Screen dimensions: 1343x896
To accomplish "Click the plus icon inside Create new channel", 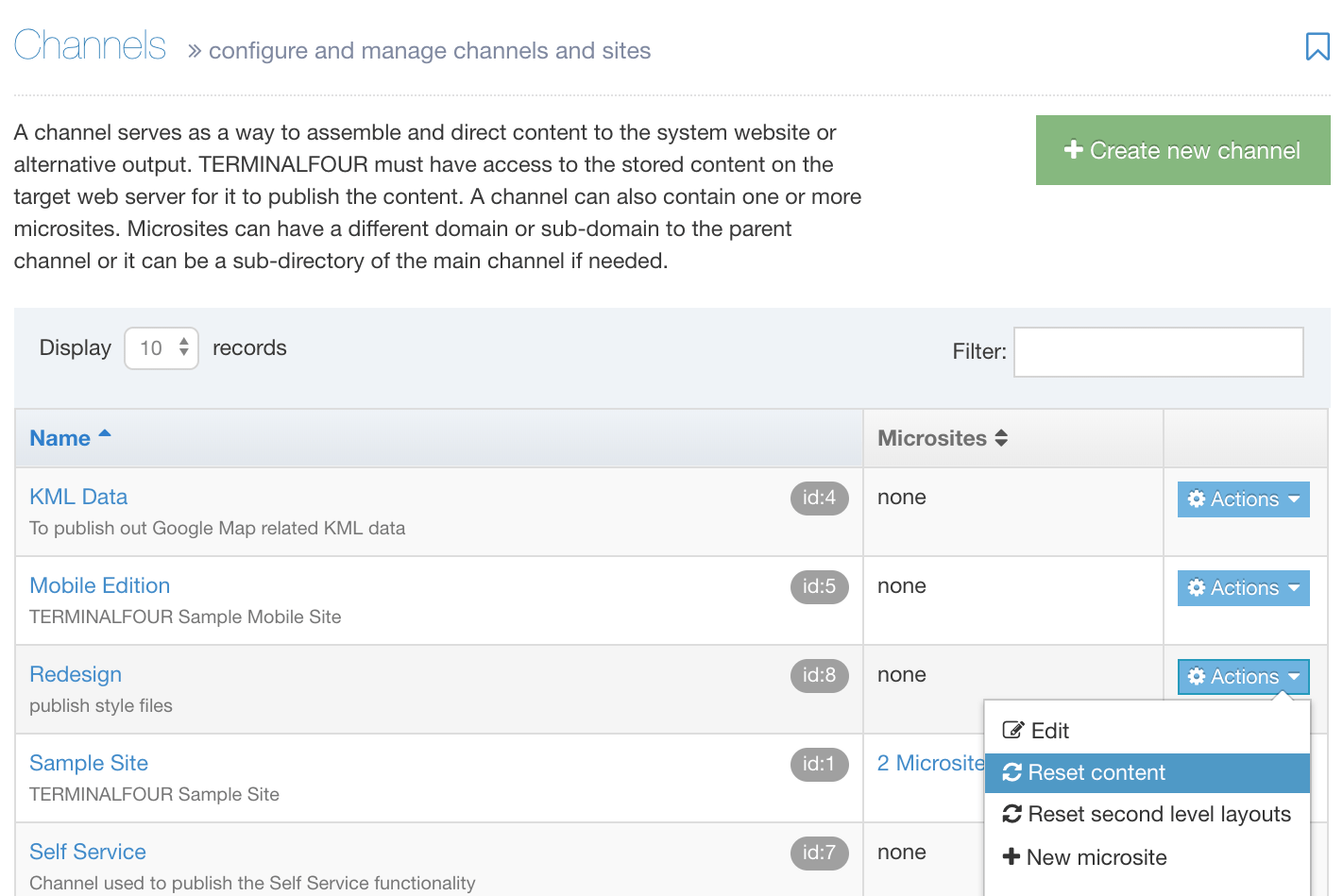I will 1074,149.
